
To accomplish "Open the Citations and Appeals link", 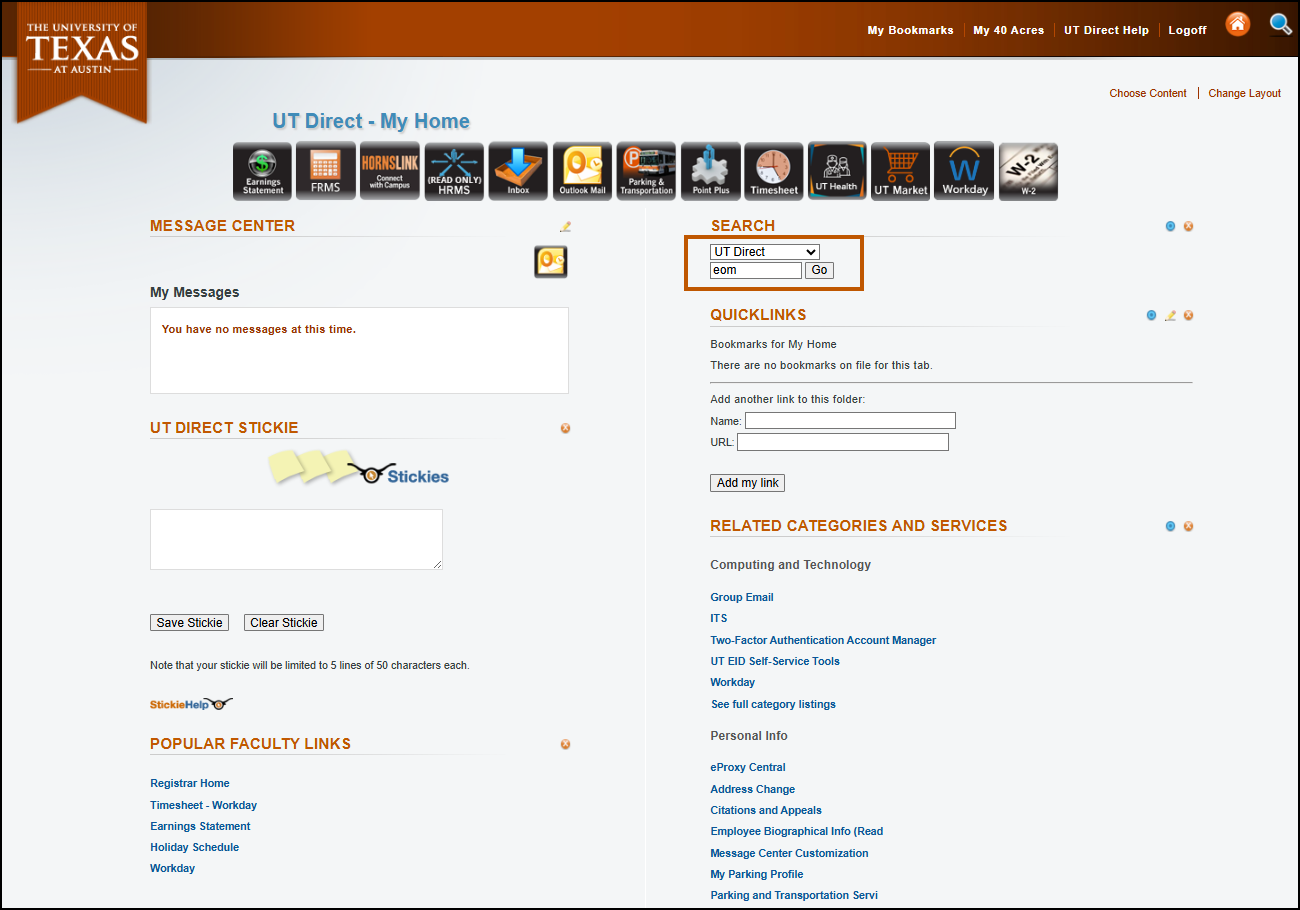I will click(766, 810).
